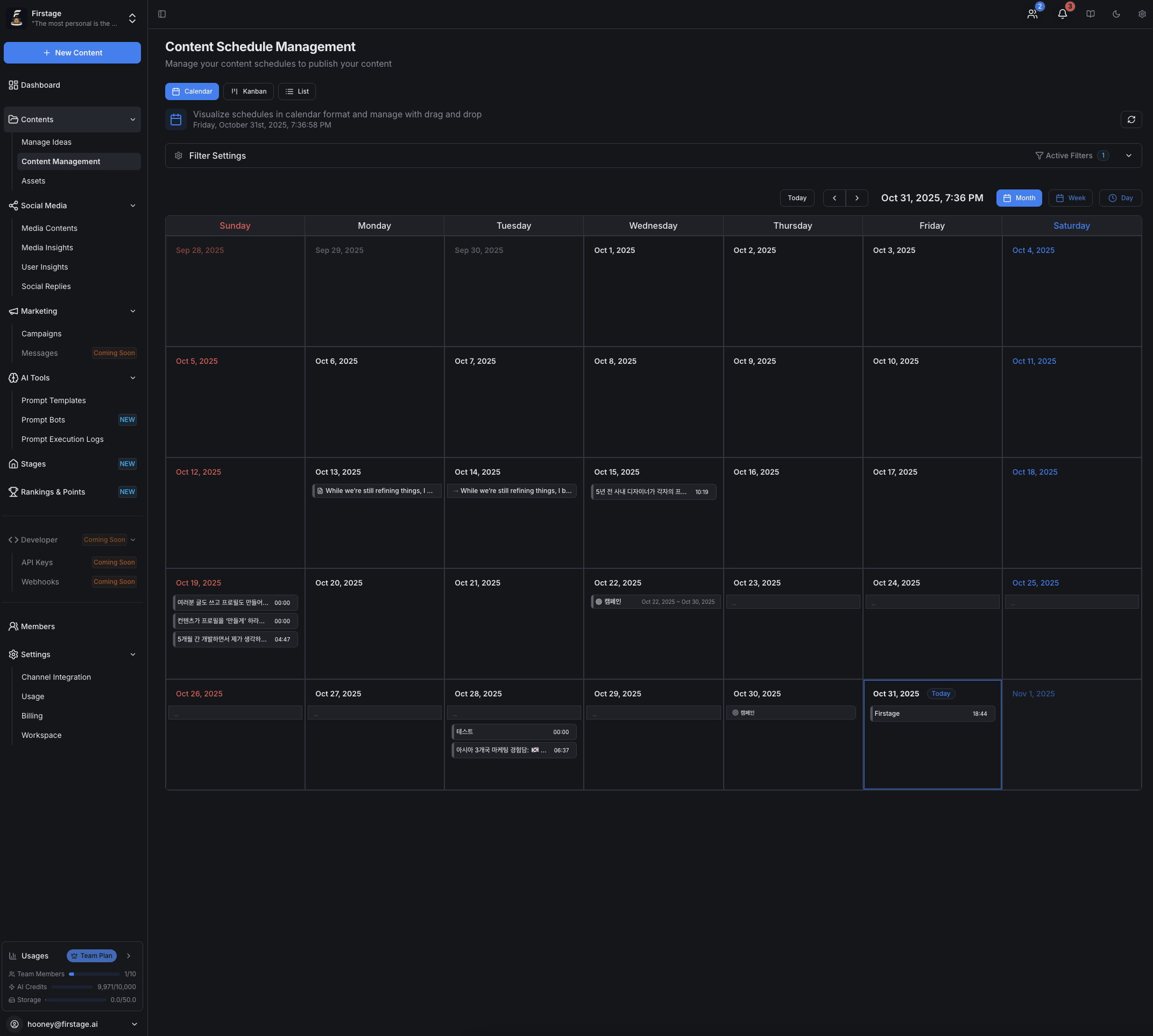Click the New Content button

[72, 52]
